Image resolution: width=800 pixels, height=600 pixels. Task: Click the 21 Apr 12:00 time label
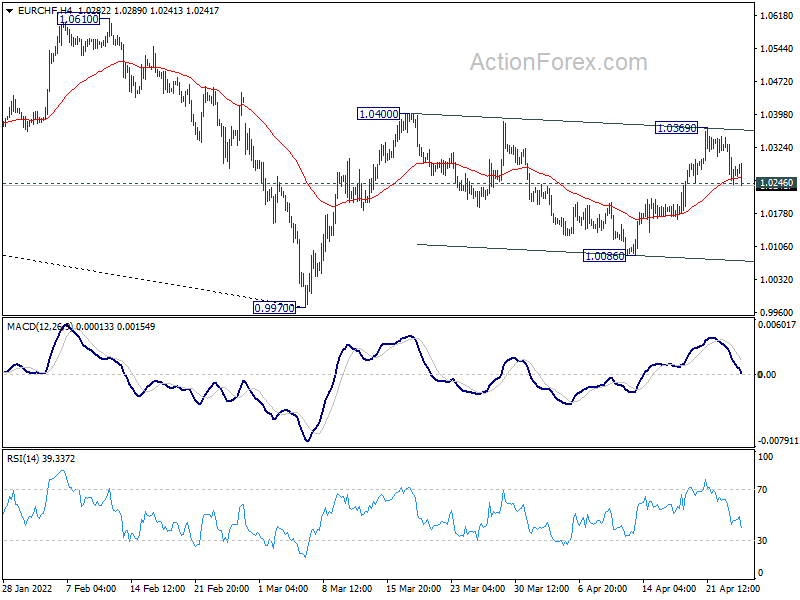pos(733,589)
